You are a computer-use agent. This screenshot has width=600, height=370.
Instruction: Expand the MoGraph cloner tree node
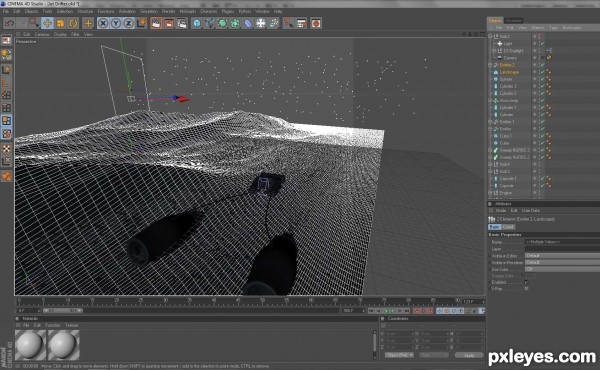coord(490,100)
